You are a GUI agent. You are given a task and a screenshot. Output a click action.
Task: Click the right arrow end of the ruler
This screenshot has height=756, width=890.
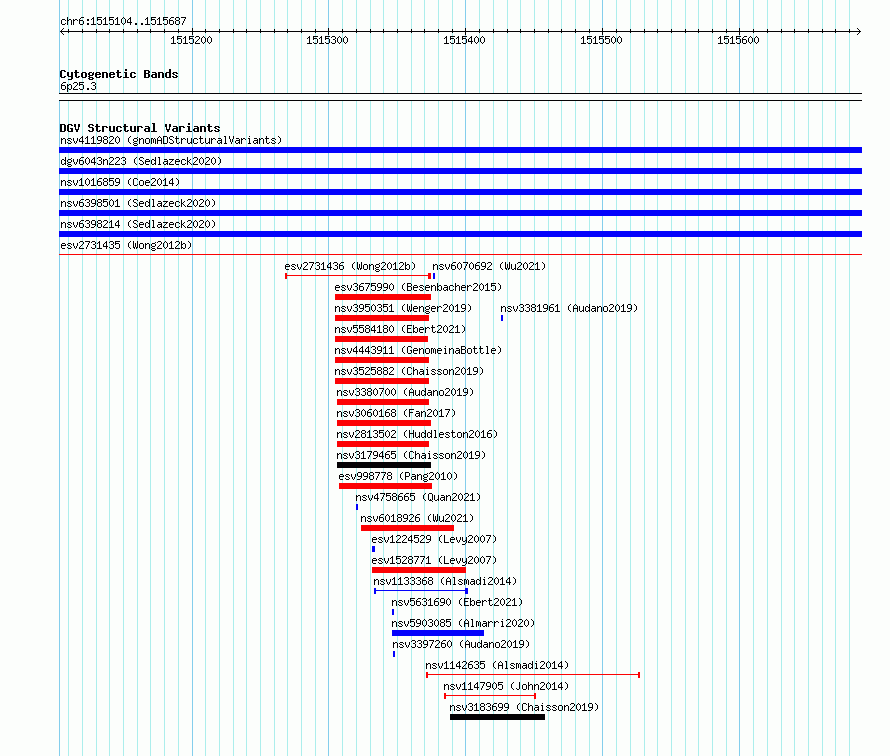(859, 32)
